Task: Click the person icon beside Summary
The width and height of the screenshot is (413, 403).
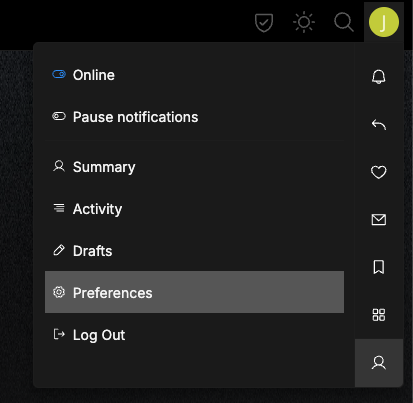Action: click(x=59, y=166)
